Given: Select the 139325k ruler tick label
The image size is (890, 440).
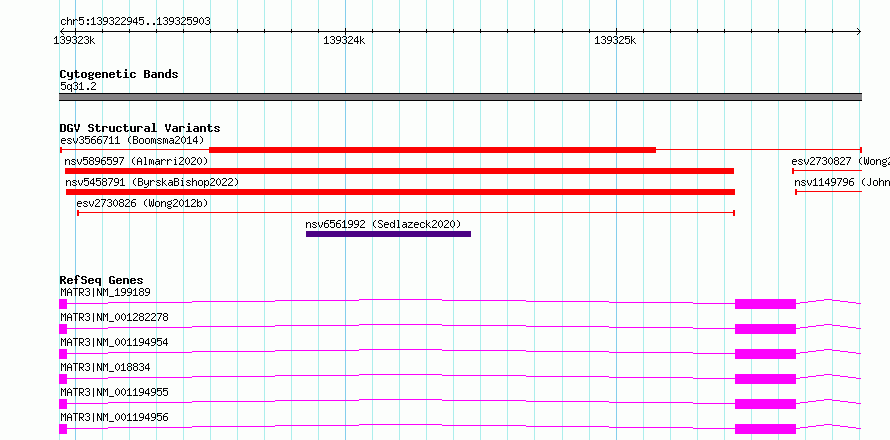Looking at the screenshot, I should coord(615,40).
